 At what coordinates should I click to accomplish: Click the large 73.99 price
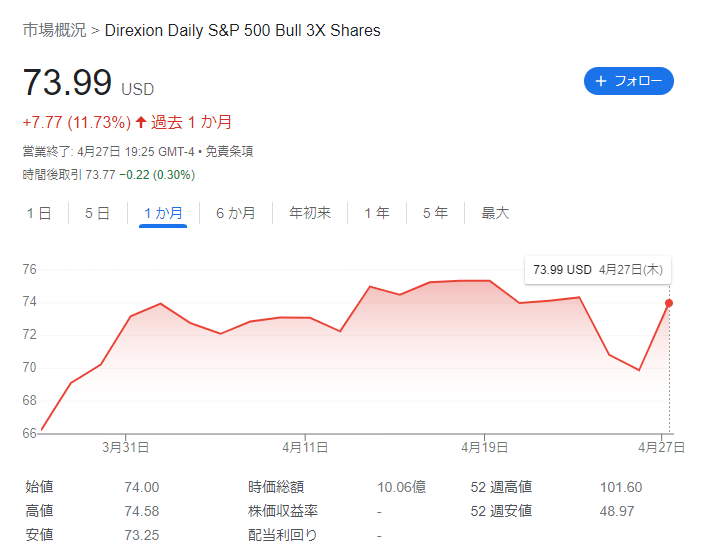(x=67, y=82)
